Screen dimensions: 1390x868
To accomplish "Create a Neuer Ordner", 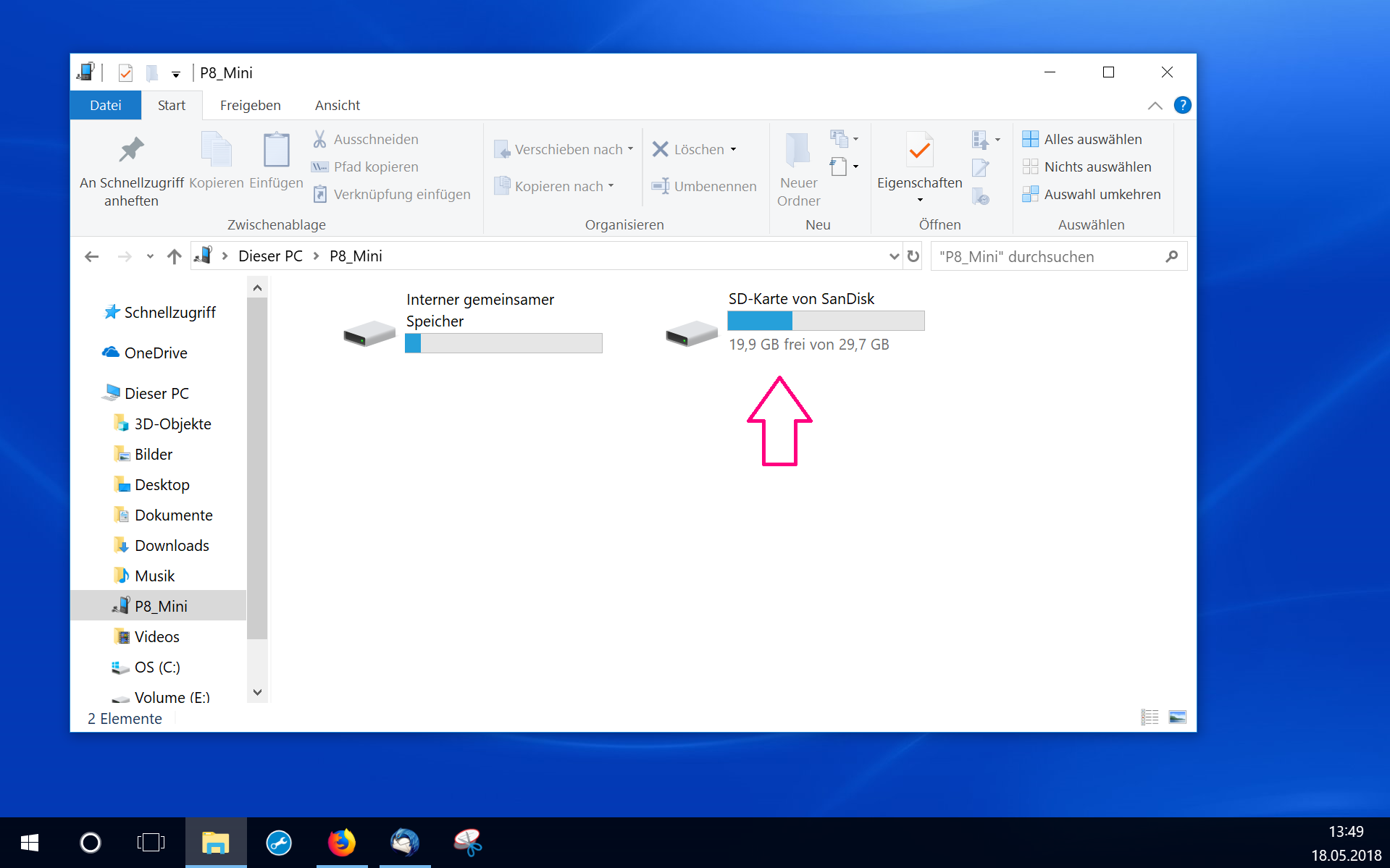I will (798, 171).
